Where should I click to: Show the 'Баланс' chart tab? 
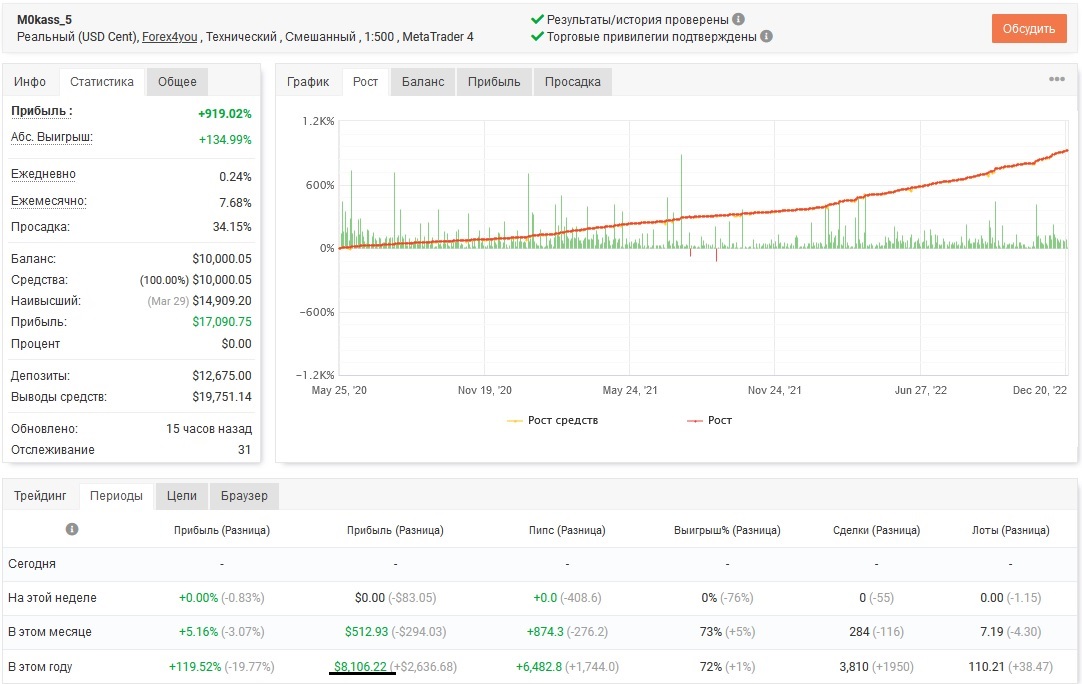pos(423,81)
